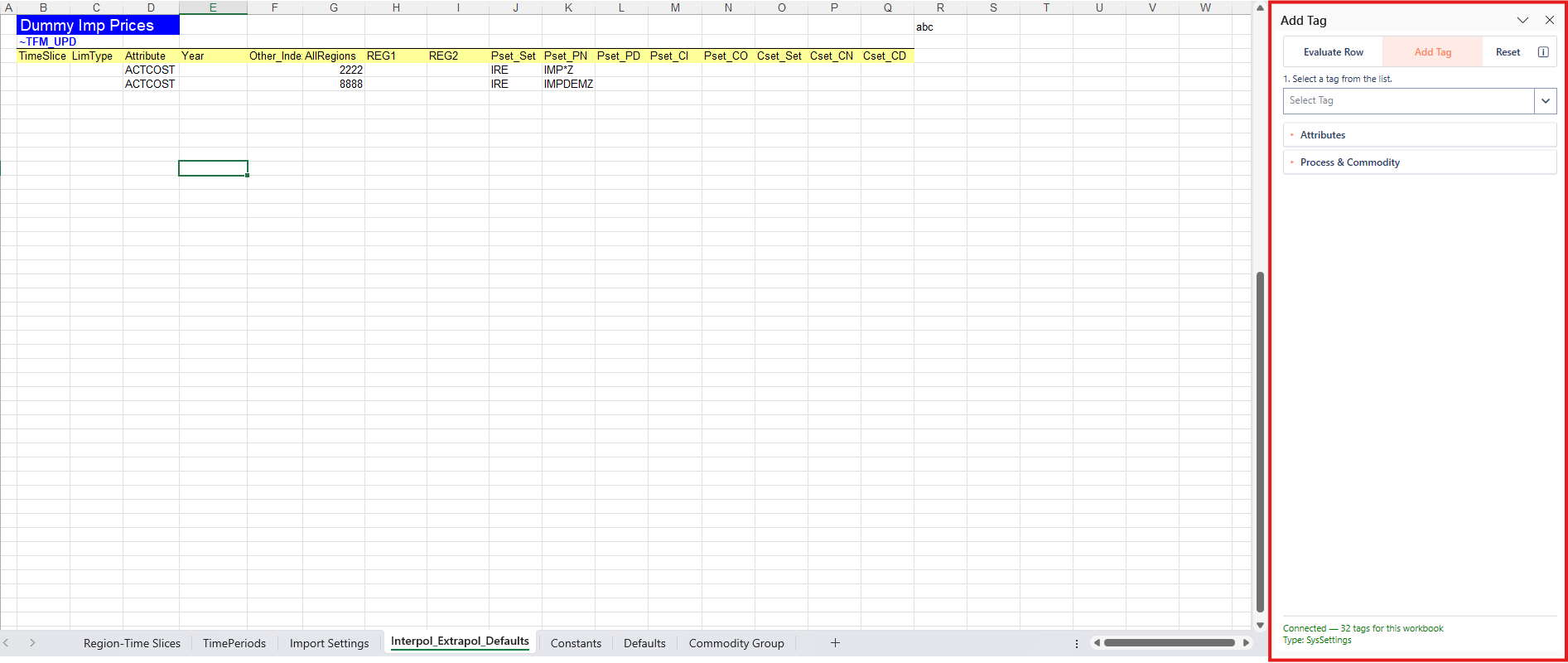Select the IMPDEMZ cell

(x=568, y=84)
